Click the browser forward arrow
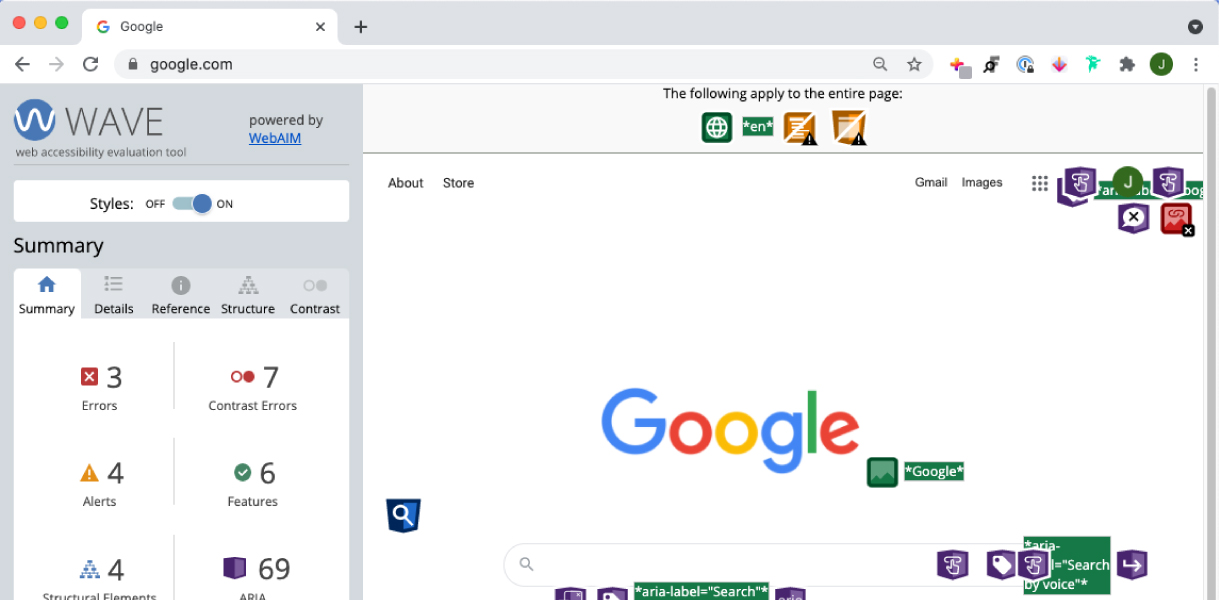The height and width of the screenshot is (600, 1220). point(56,64)
